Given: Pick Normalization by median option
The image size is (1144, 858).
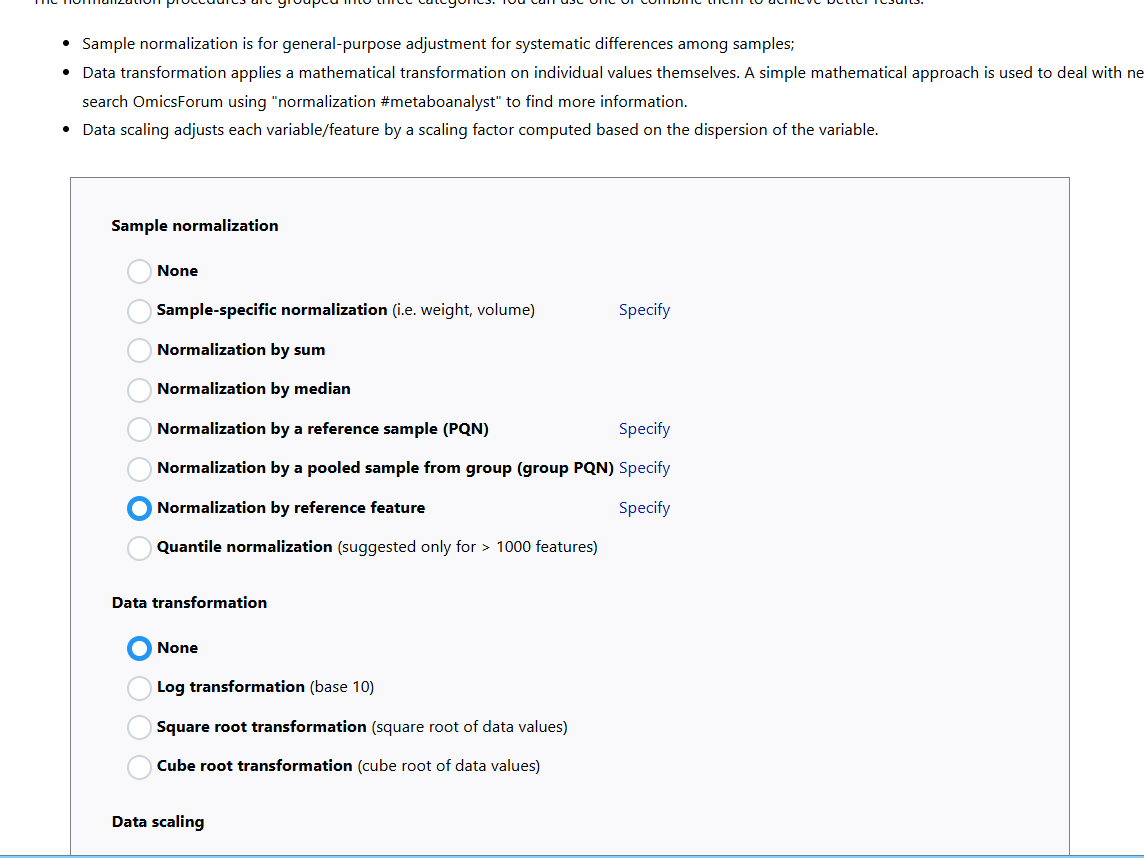Looking at the screenshot, I should [x=139, y=390].
